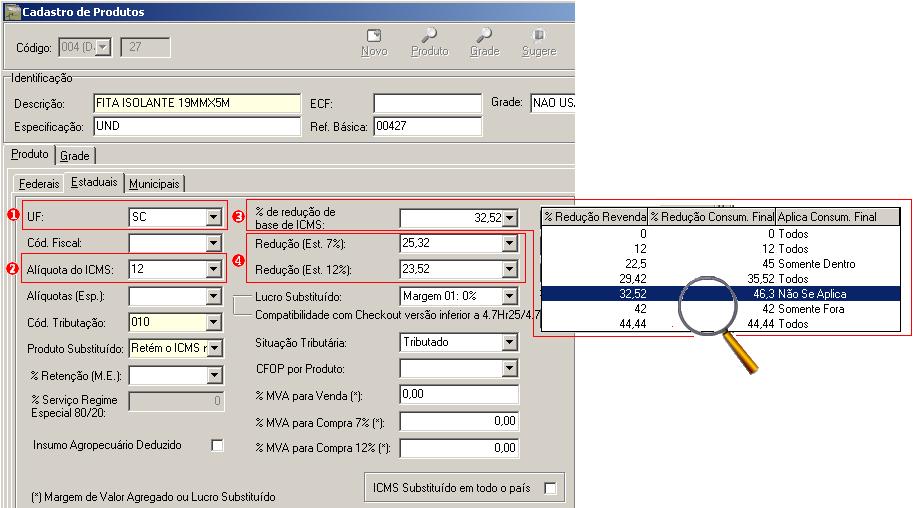This screenshot has height=508, width=918.
Task: Expand the Redução (Est. 12%) dropdown
Action: (510, 269)
